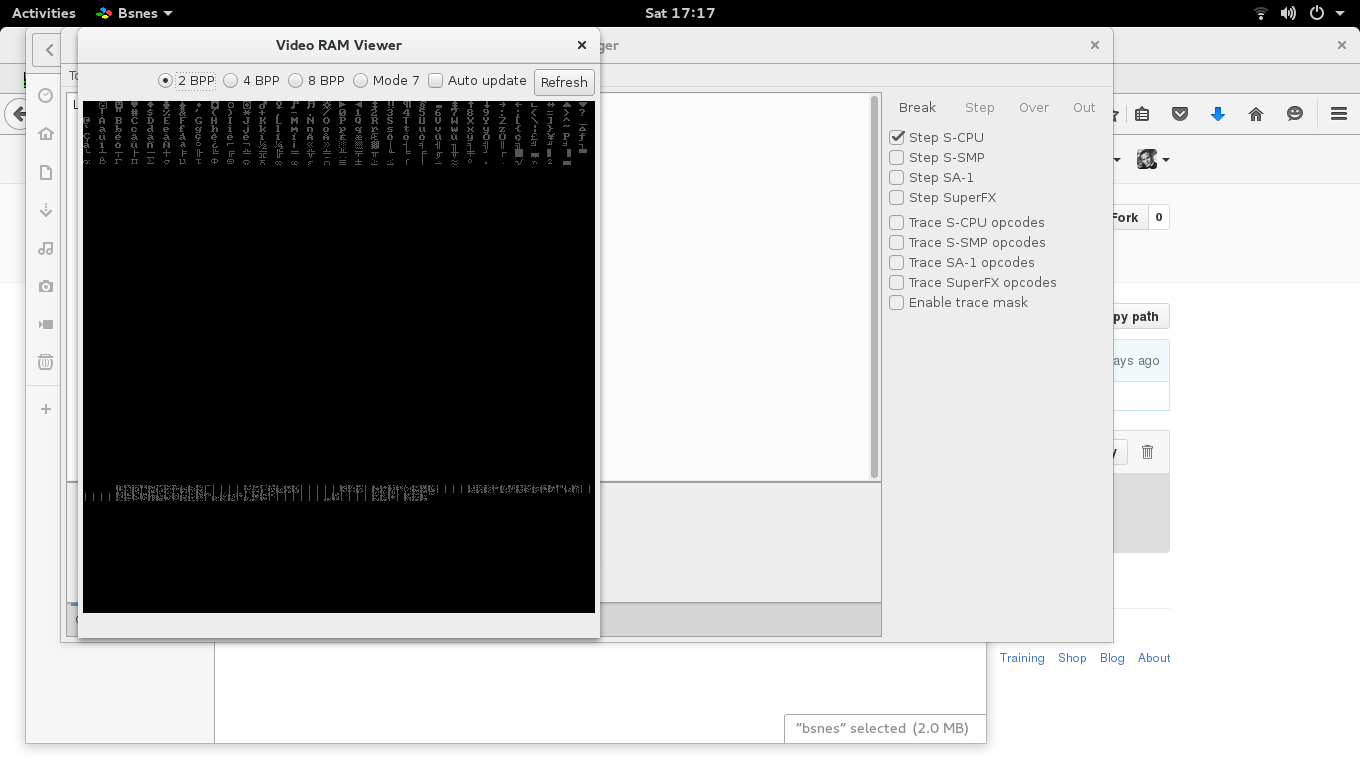This screenshot has width=1360, height=768.
Task: Open the Shop link in the page footer
Action: [x=1072, y=658]
